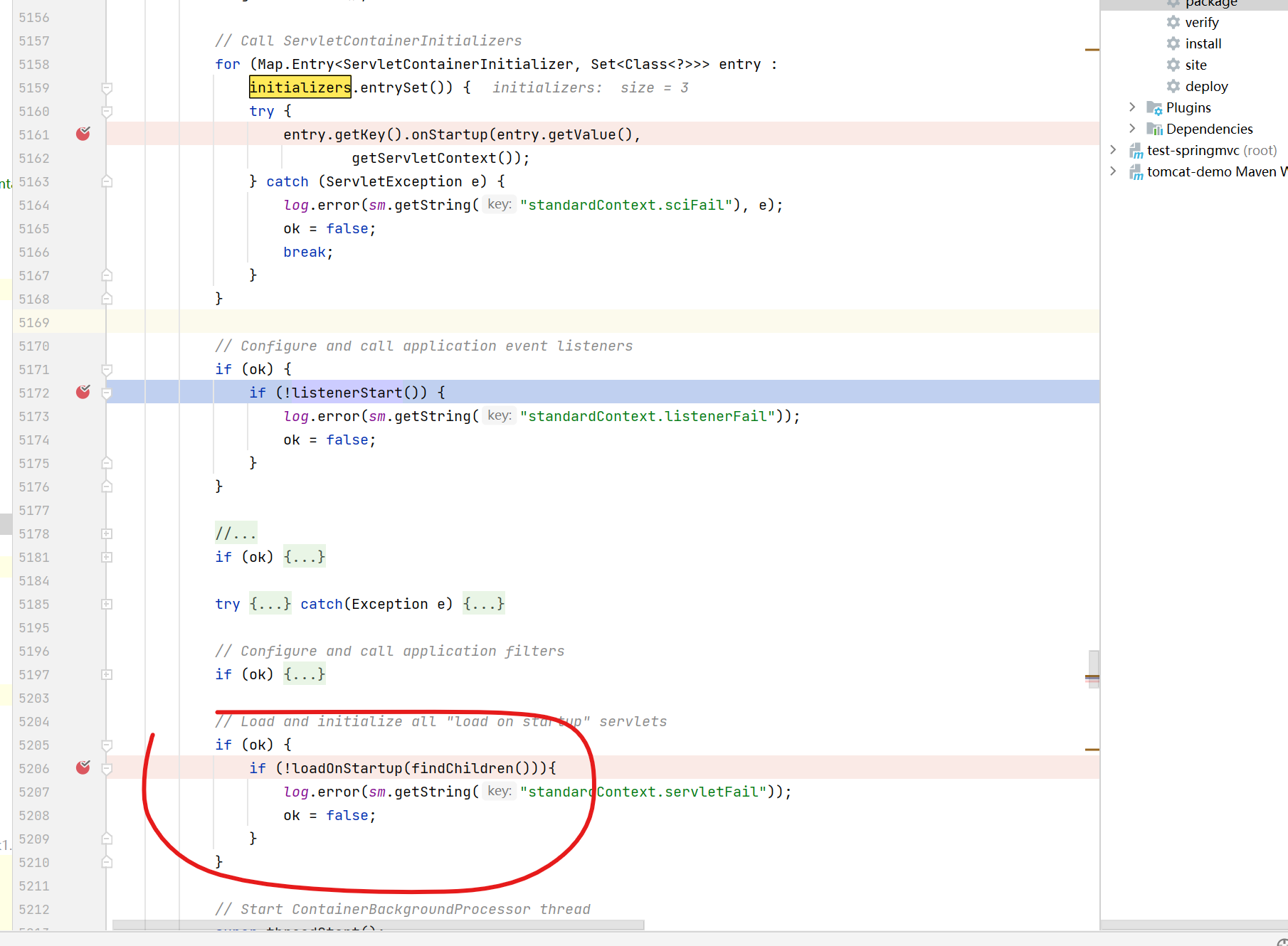Toggle the breakpoint on line 5161

point(83,134)
